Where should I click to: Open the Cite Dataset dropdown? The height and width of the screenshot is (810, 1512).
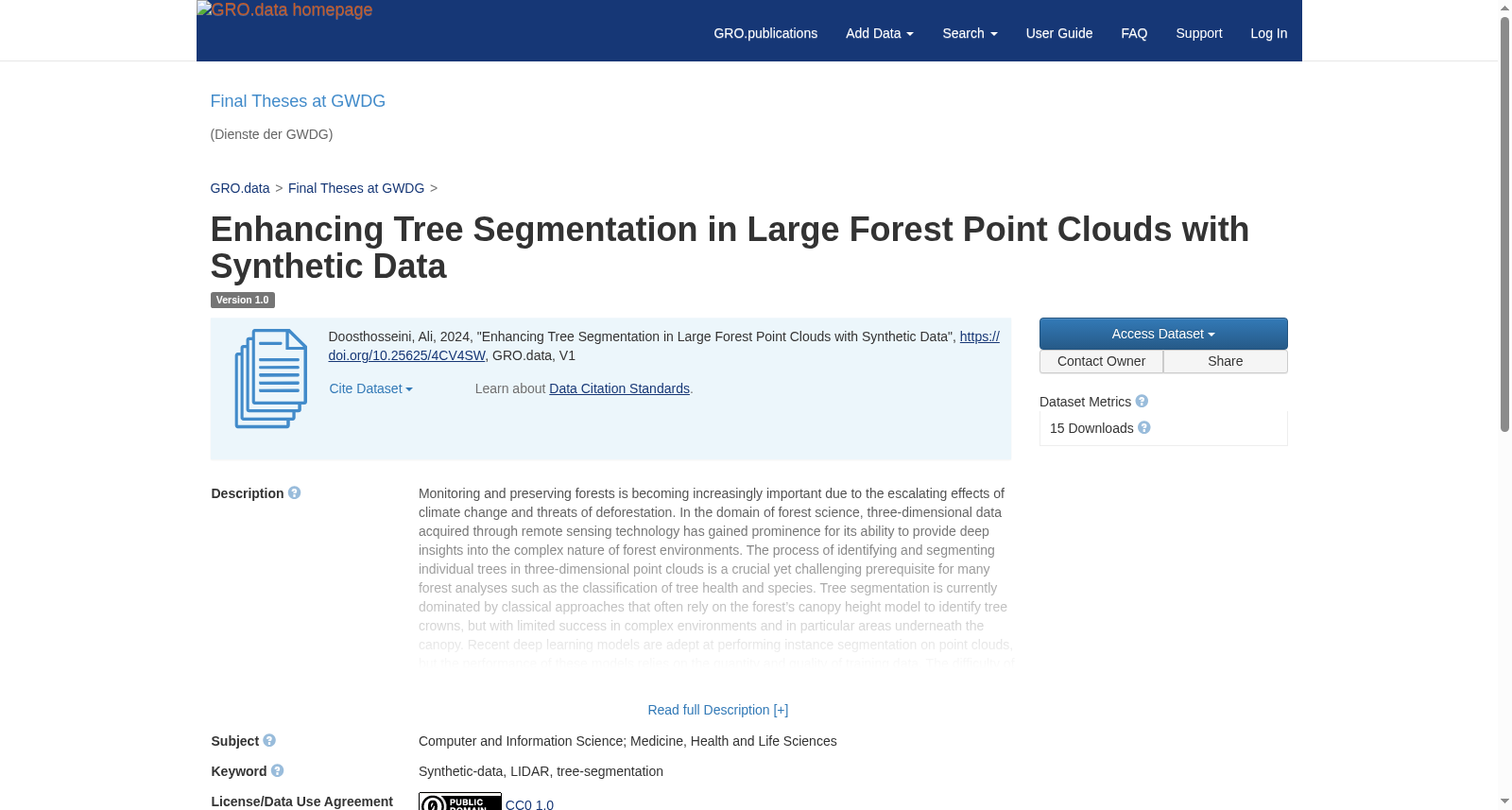[370, 388]
